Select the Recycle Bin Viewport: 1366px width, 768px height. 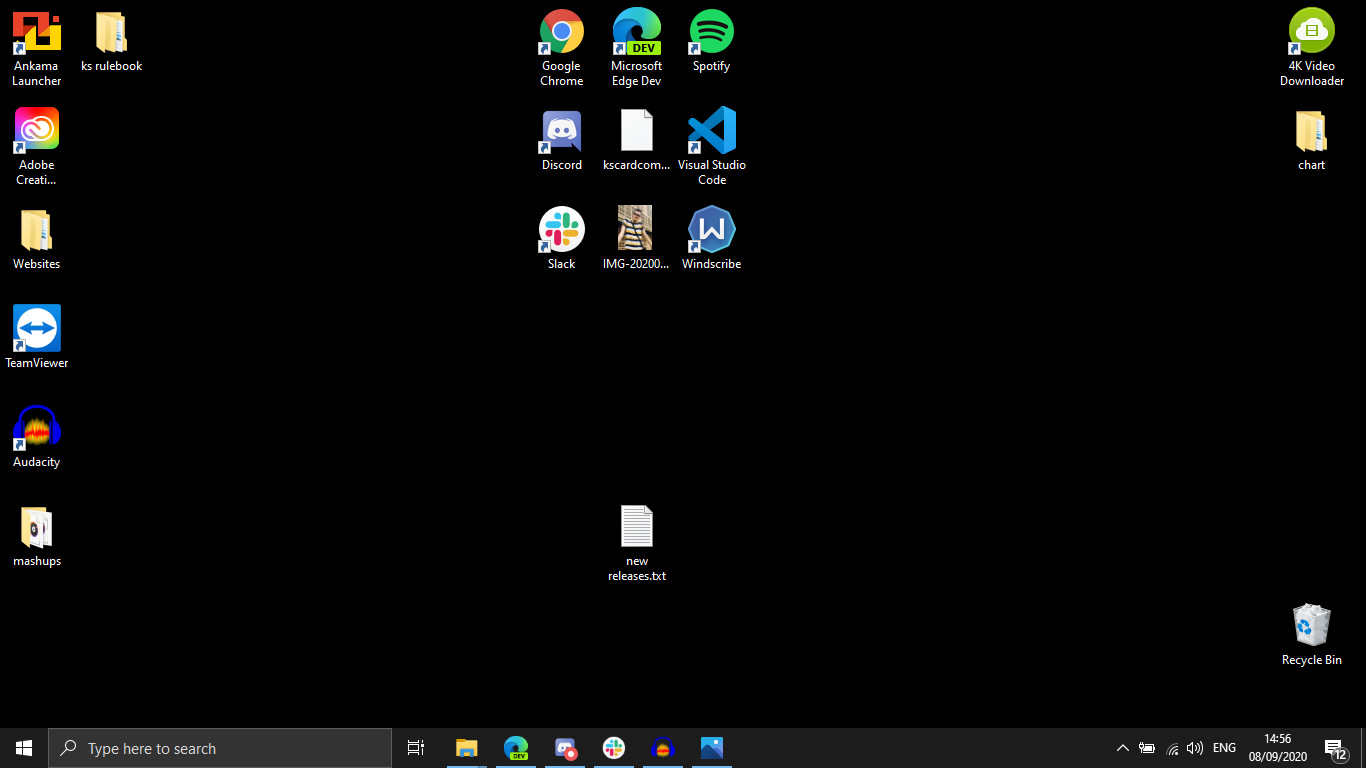click(x=1312, y=635)
